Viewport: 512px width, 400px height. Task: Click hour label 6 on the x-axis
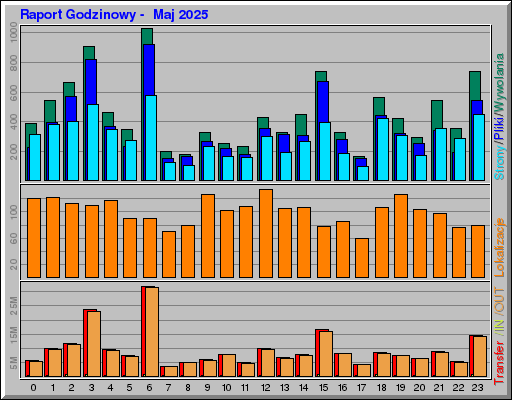(149, 388)
